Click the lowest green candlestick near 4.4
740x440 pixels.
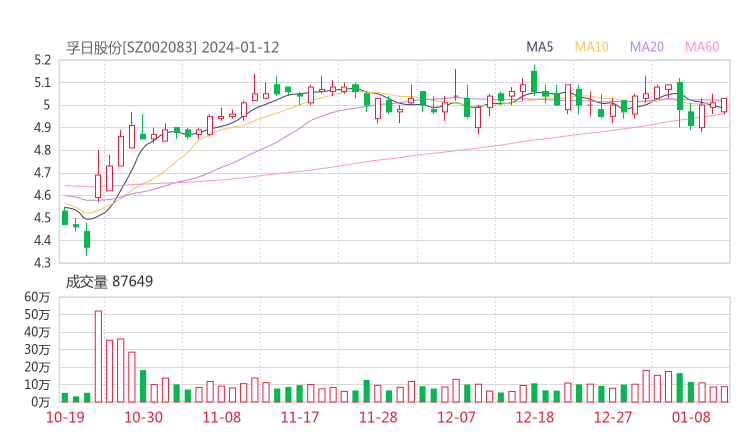(87, 239)
